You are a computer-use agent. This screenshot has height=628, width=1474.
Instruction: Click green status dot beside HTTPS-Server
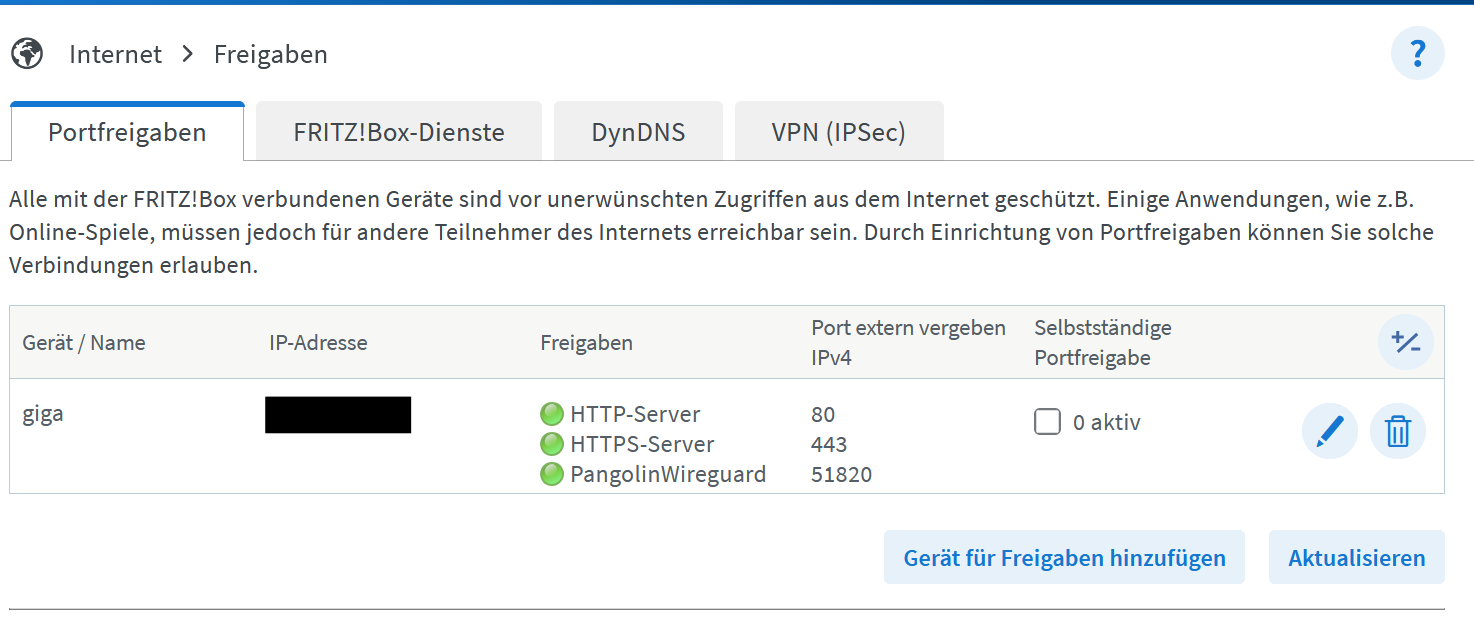click(551, 444)
